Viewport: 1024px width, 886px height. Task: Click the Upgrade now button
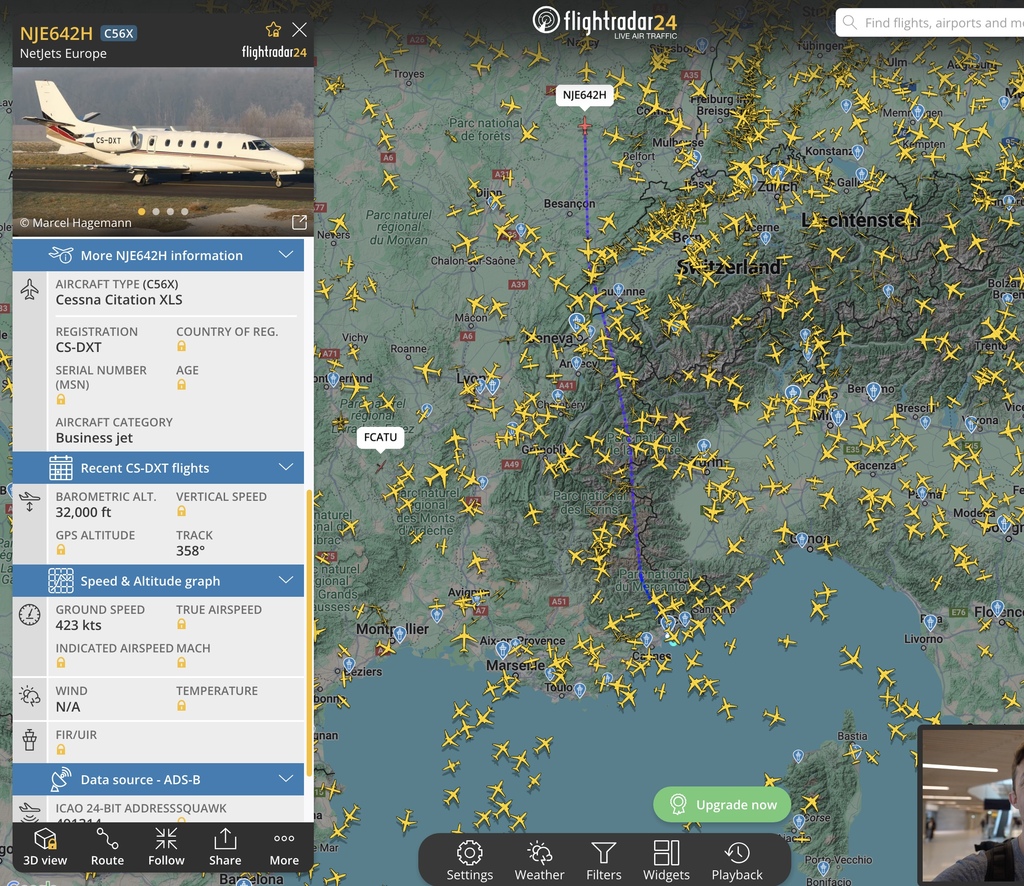pyautogui.click(x=722, y=804)
